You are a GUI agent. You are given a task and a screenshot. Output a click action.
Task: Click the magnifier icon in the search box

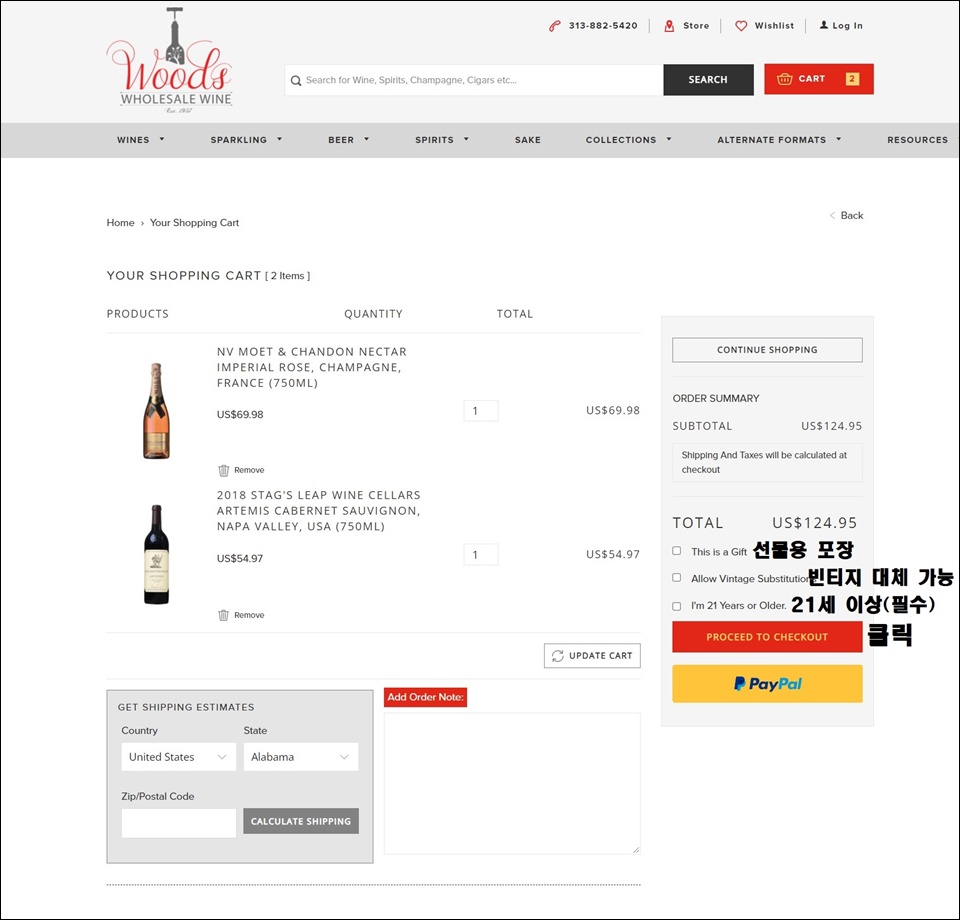point(296,80)
